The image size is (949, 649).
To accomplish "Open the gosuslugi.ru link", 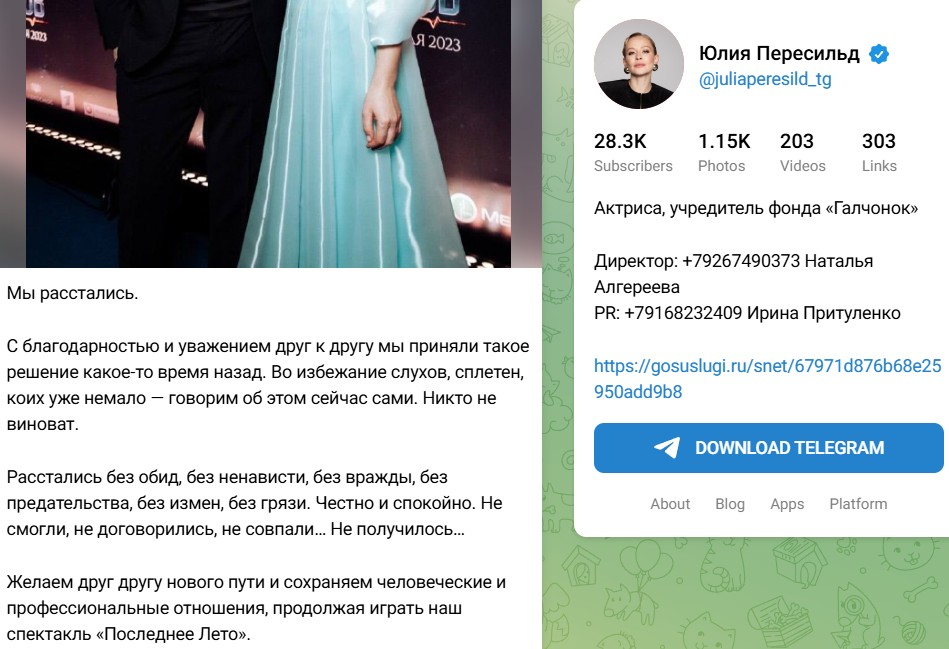I will point(767,378).
